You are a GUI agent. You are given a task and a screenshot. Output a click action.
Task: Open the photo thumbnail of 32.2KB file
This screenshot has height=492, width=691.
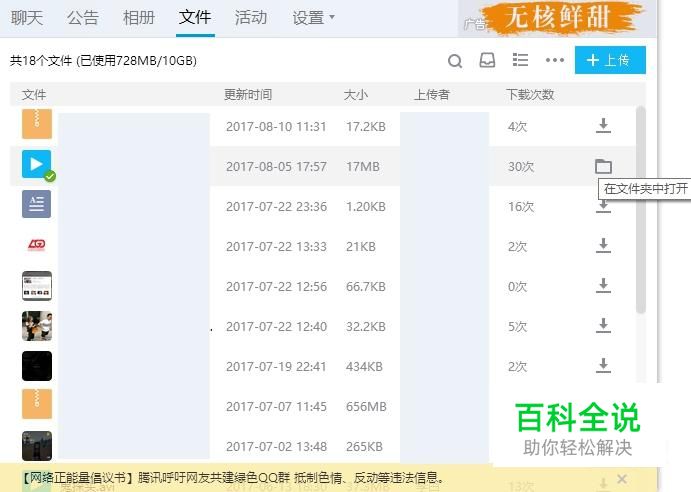coord(37,326)
